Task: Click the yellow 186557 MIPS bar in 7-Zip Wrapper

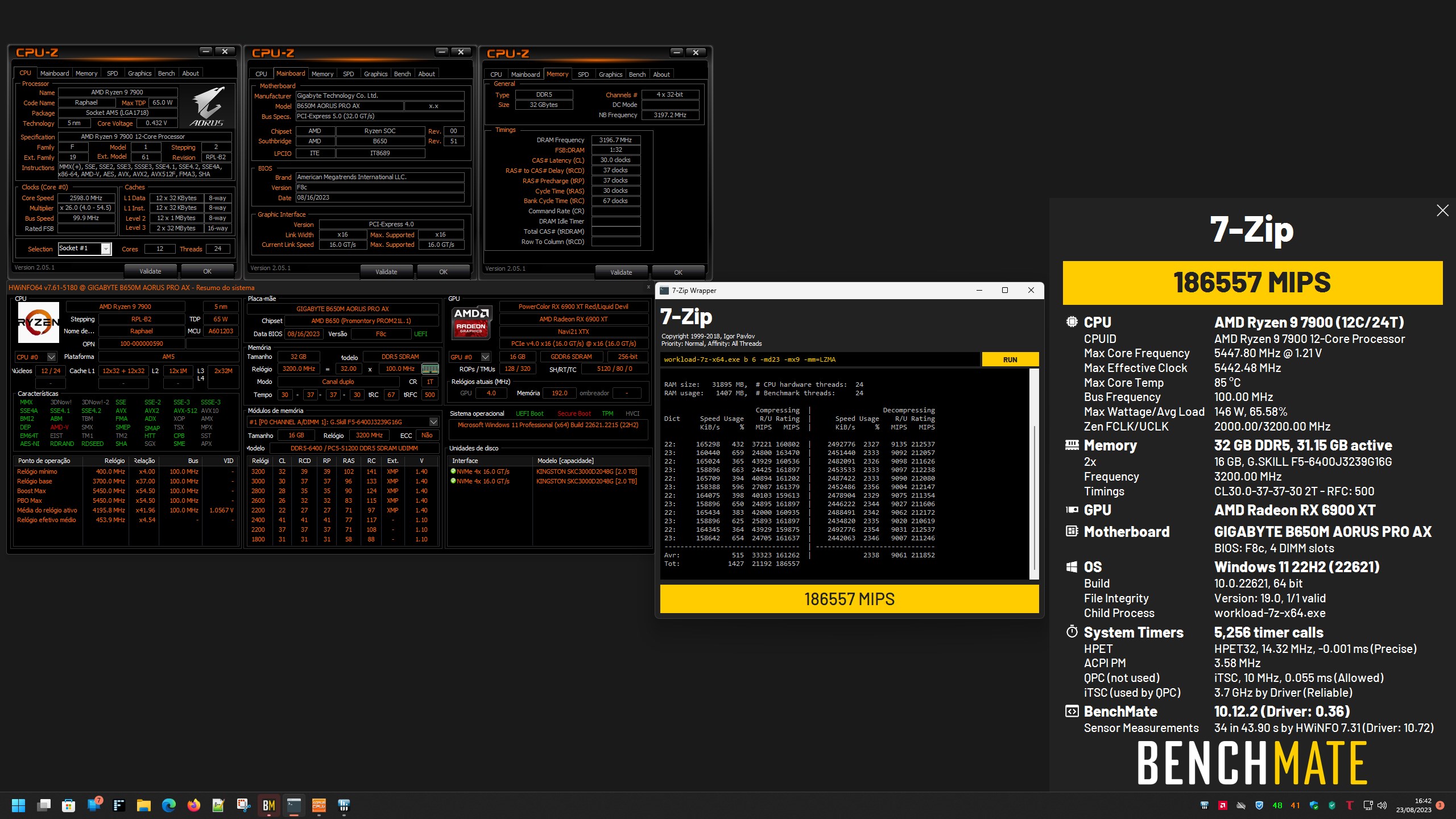Action: 849,599
